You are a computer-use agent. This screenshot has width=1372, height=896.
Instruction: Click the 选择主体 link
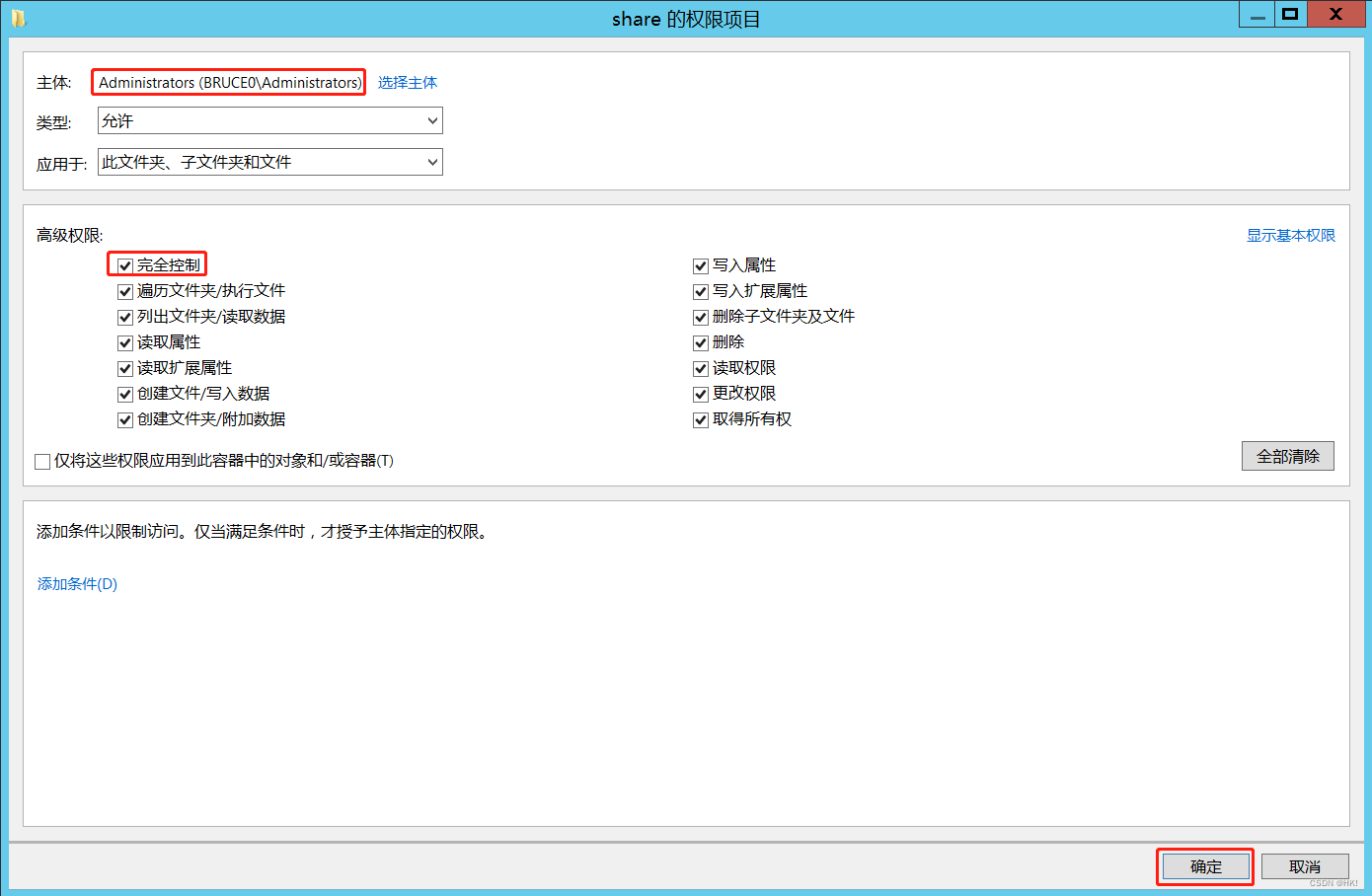[407, 83]
